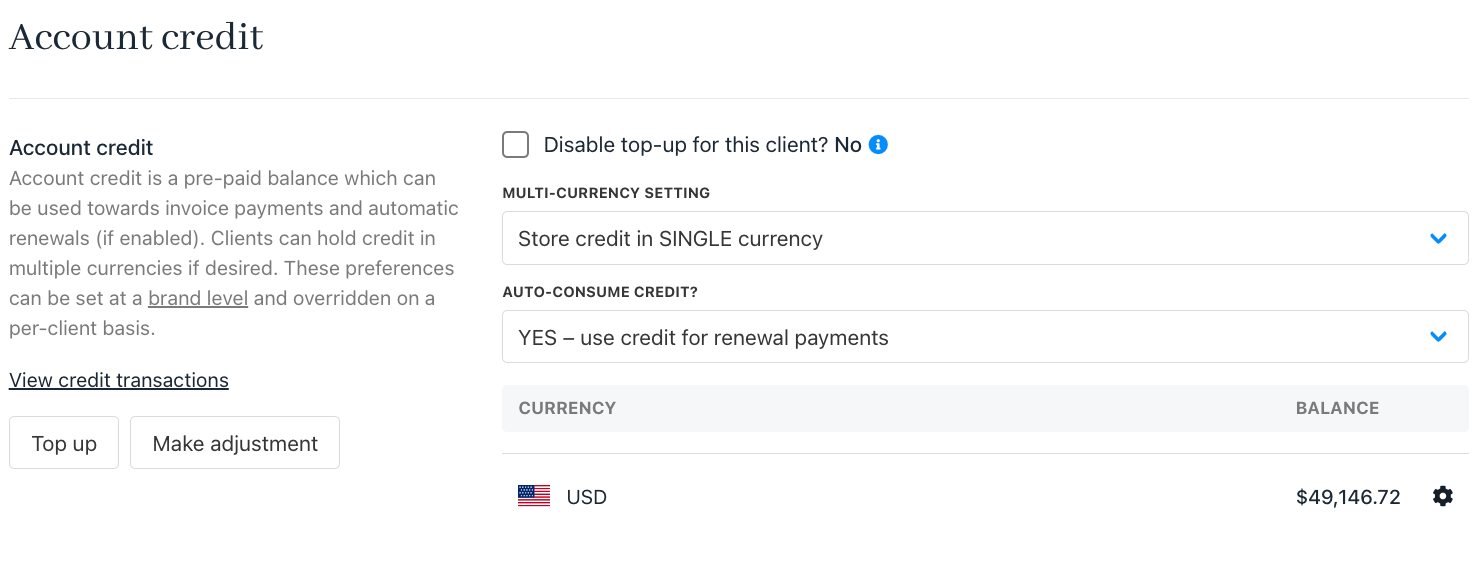Click the large Account credit page title
Viewport: 1475px width, 577px height.
(136, 37)
